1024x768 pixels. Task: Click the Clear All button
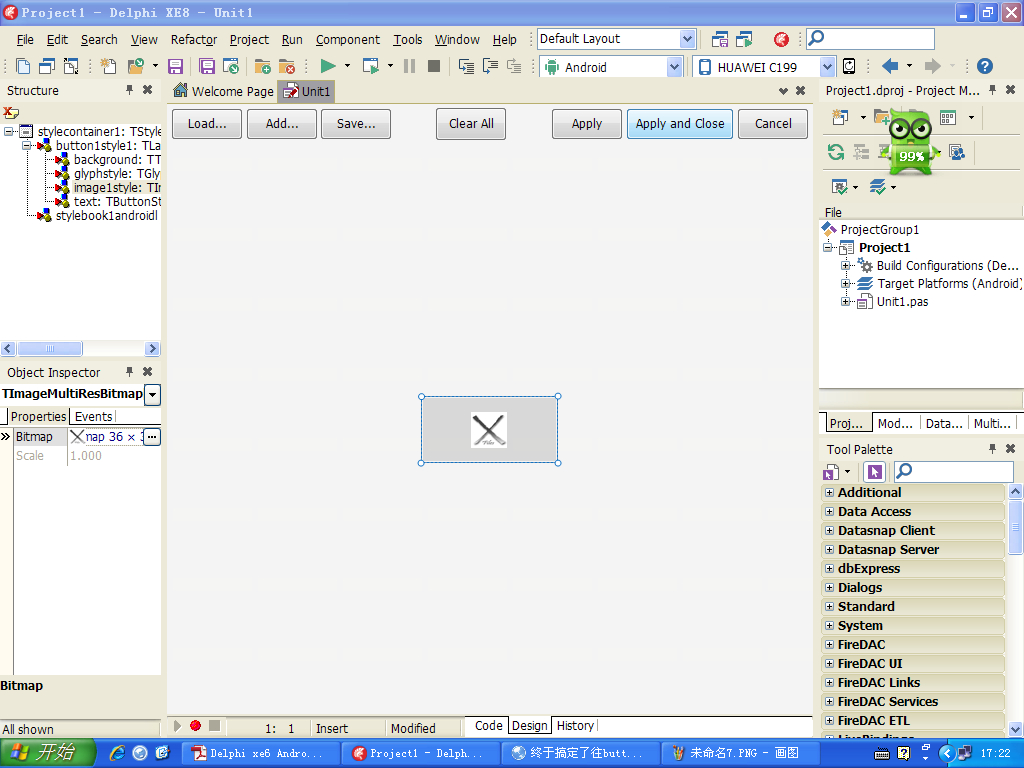[x=471, y=124]
